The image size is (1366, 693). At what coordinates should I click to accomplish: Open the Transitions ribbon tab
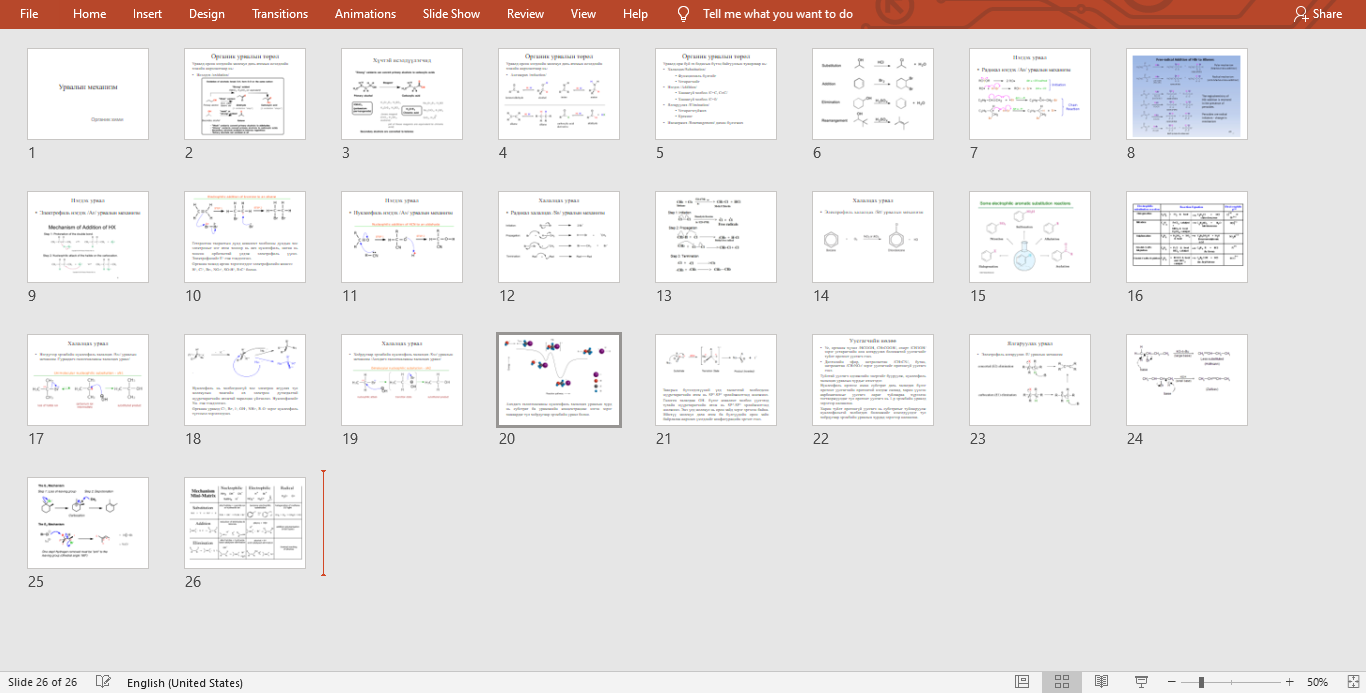point(280,14)
